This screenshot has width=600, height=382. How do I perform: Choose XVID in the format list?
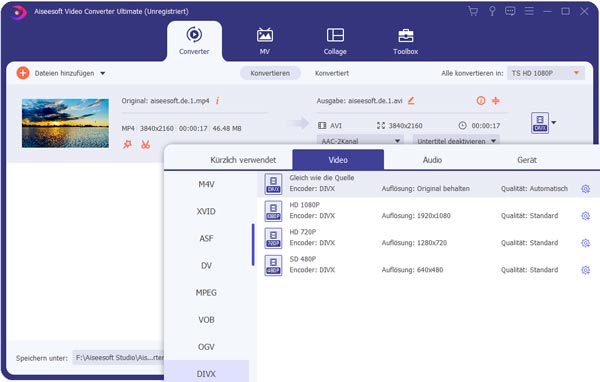[x=206, y=211]
